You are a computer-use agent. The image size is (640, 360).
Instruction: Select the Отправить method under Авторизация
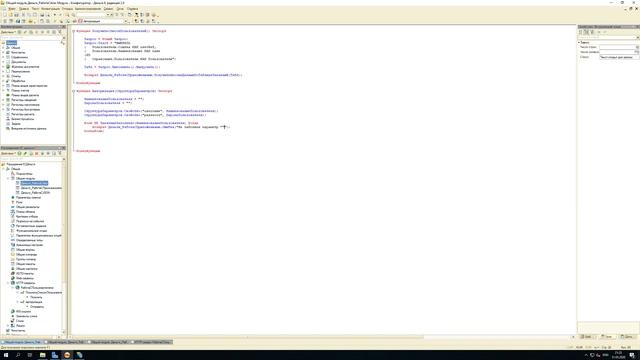click(37, 307)
